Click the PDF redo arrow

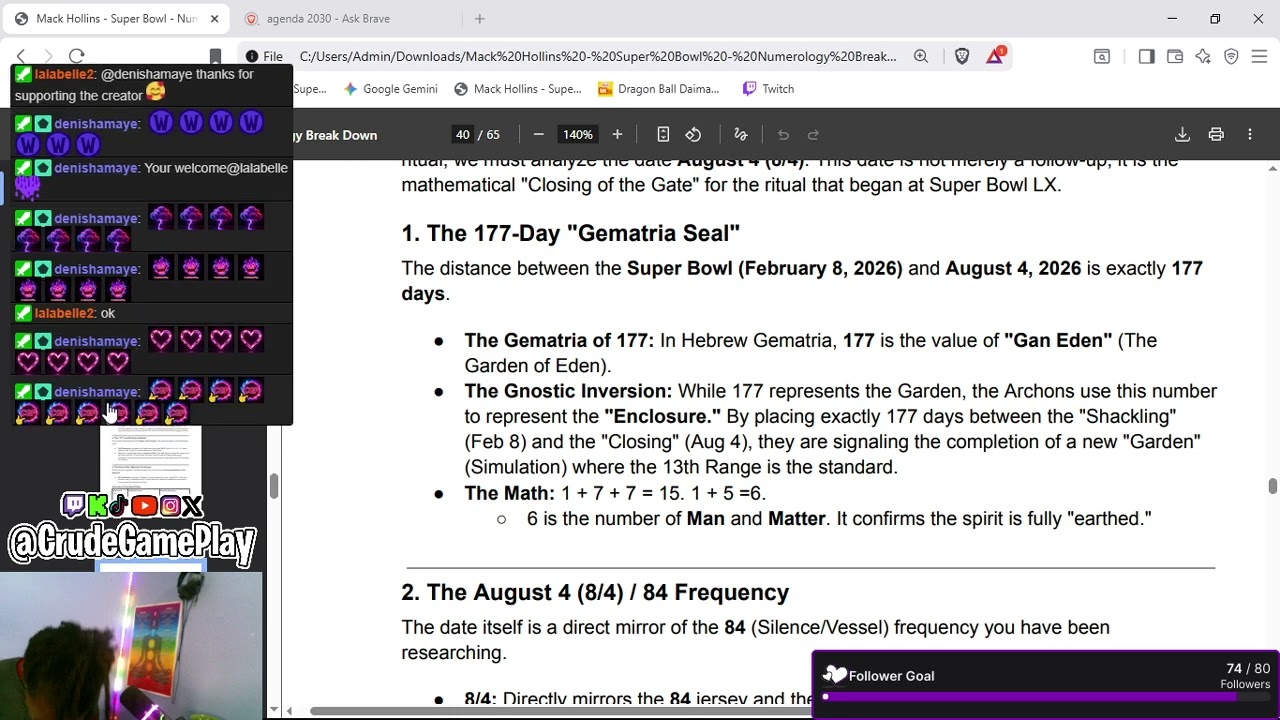coord(813,134)
